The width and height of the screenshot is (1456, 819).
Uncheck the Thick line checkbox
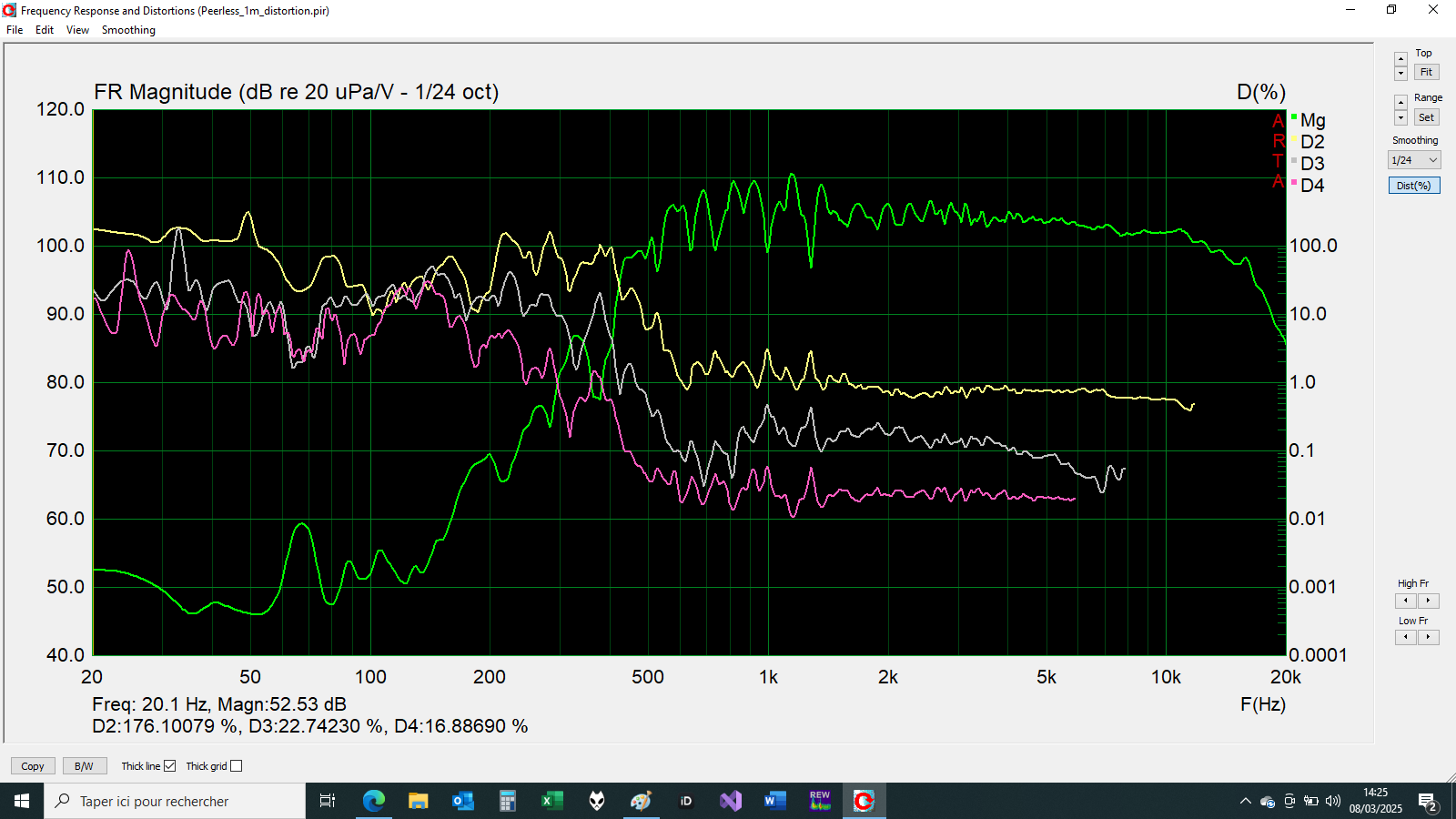(169, 766)
